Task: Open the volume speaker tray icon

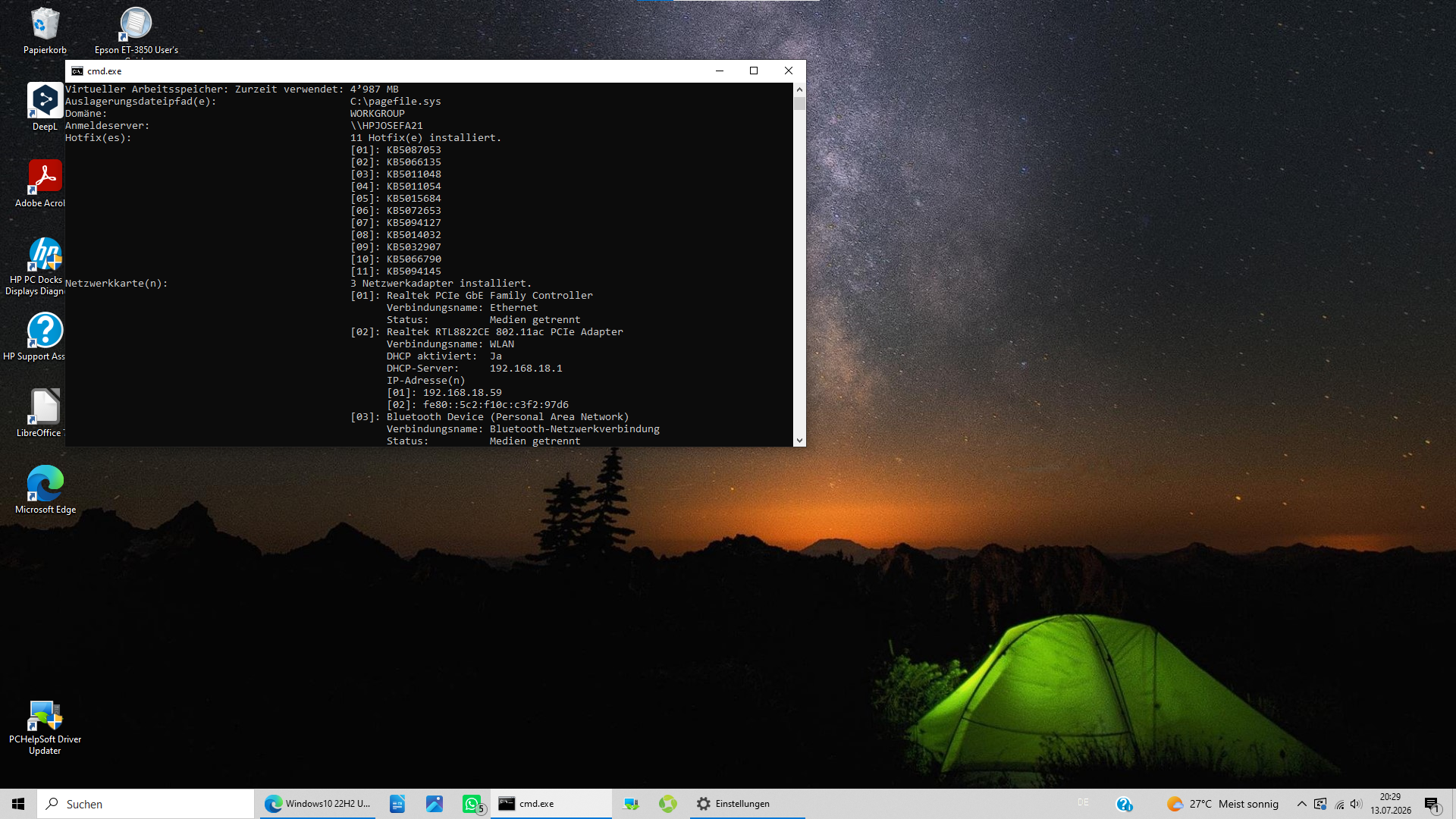Action: click(1356, 804)
